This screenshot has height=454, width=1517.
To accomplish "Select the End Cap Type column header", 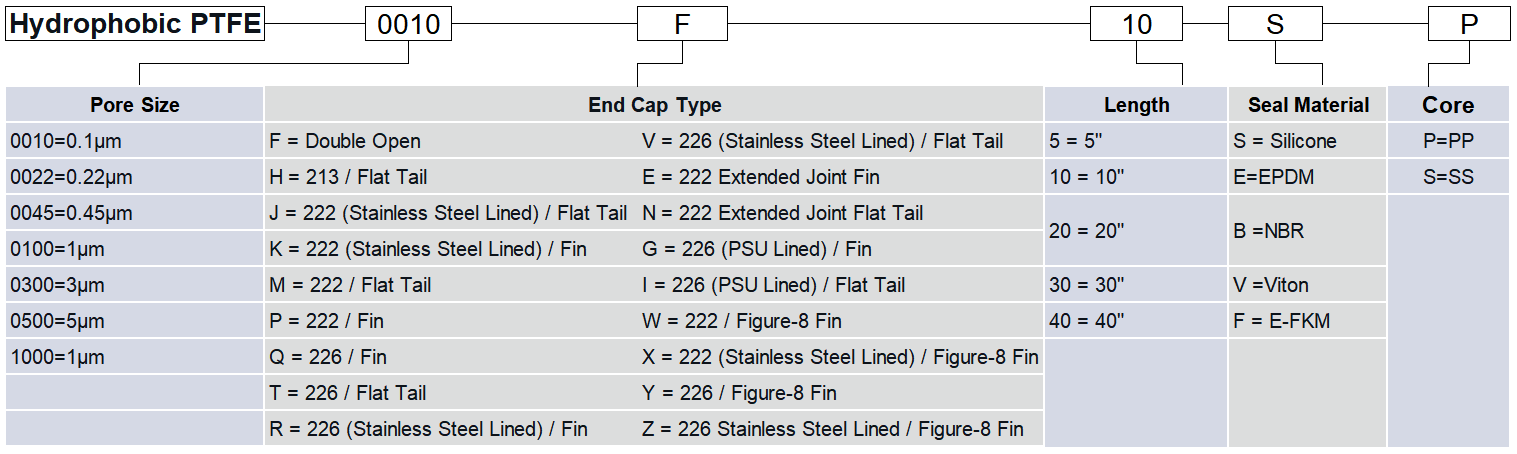I will 654,105.
